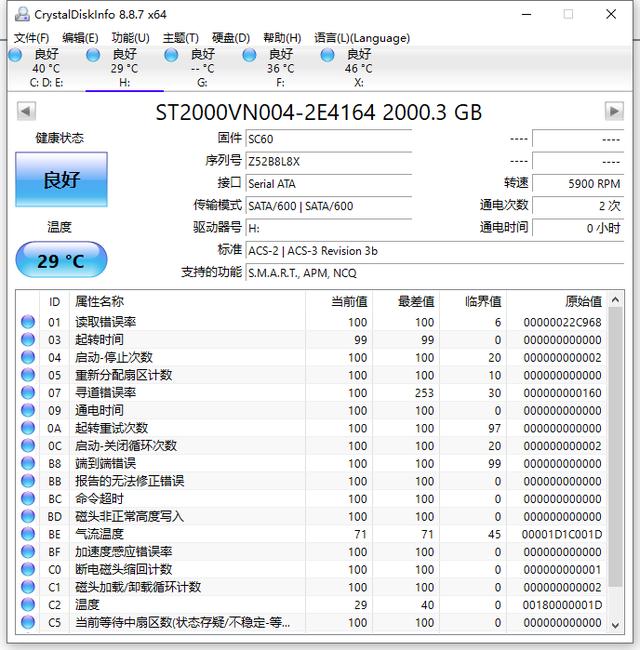The height and width of the screenshot is (650, 640).
Task: Click status orb for attribute BC 命令超时
Action: coord(28,498)
